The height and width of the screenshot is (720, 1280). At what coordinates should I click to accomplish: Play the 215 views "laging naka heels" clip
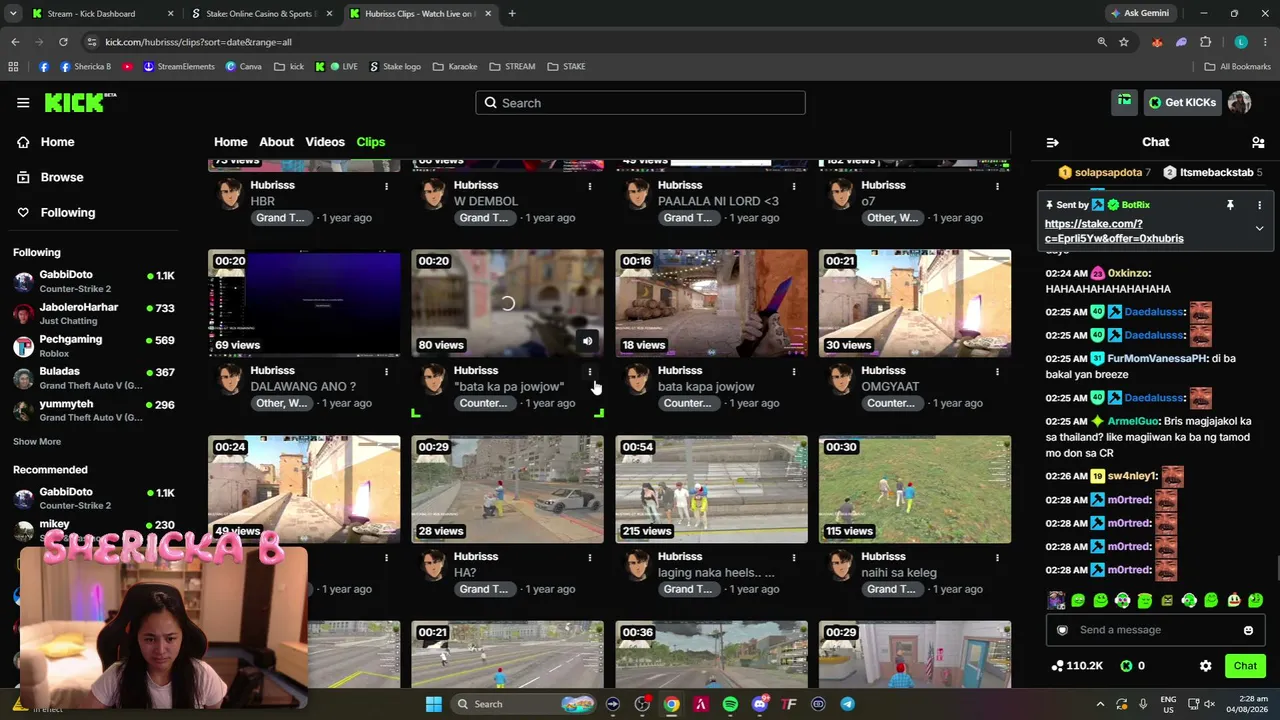[711, 490]
